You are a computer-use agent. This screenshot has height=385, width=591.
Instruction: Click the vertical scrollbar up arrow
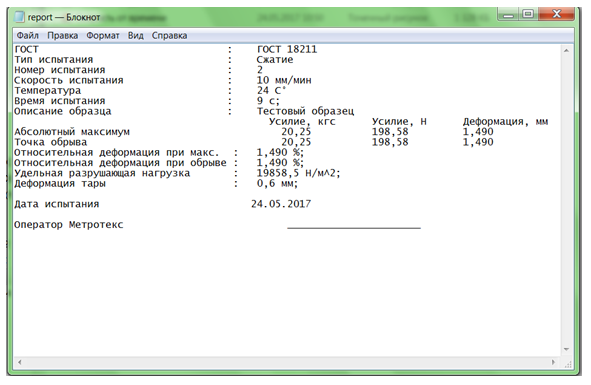click(x=567, y=50)
